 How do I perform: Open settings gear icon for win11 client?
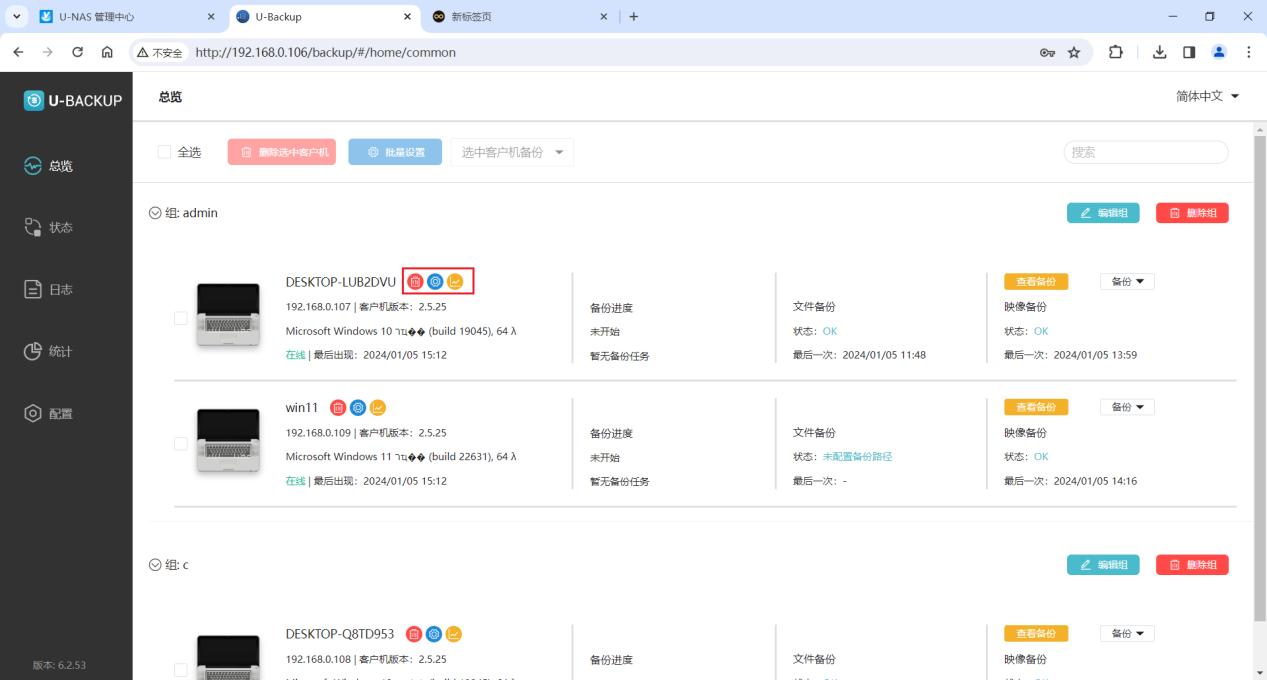coord(358,407)
